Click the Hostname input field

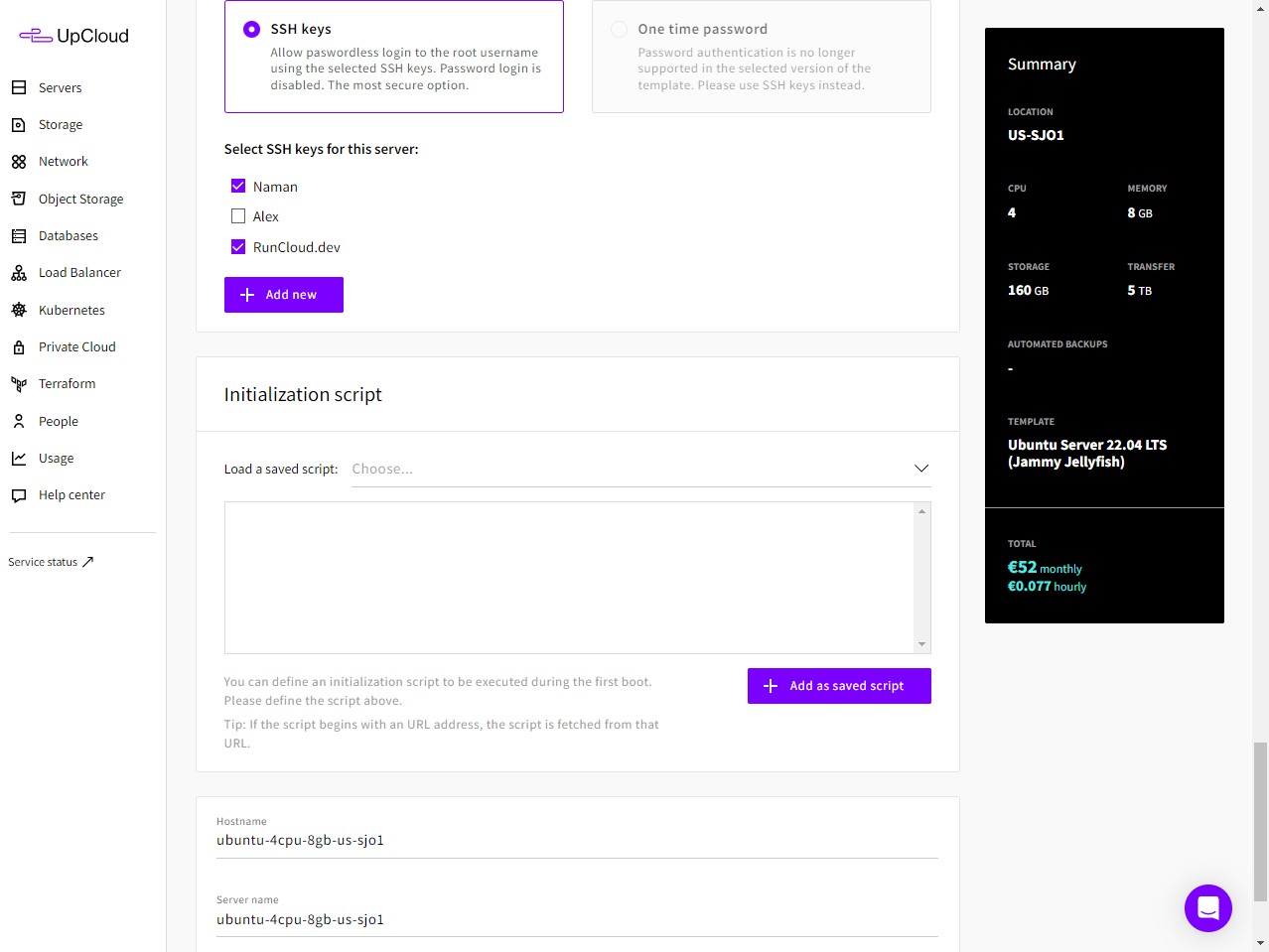[576, 840]
